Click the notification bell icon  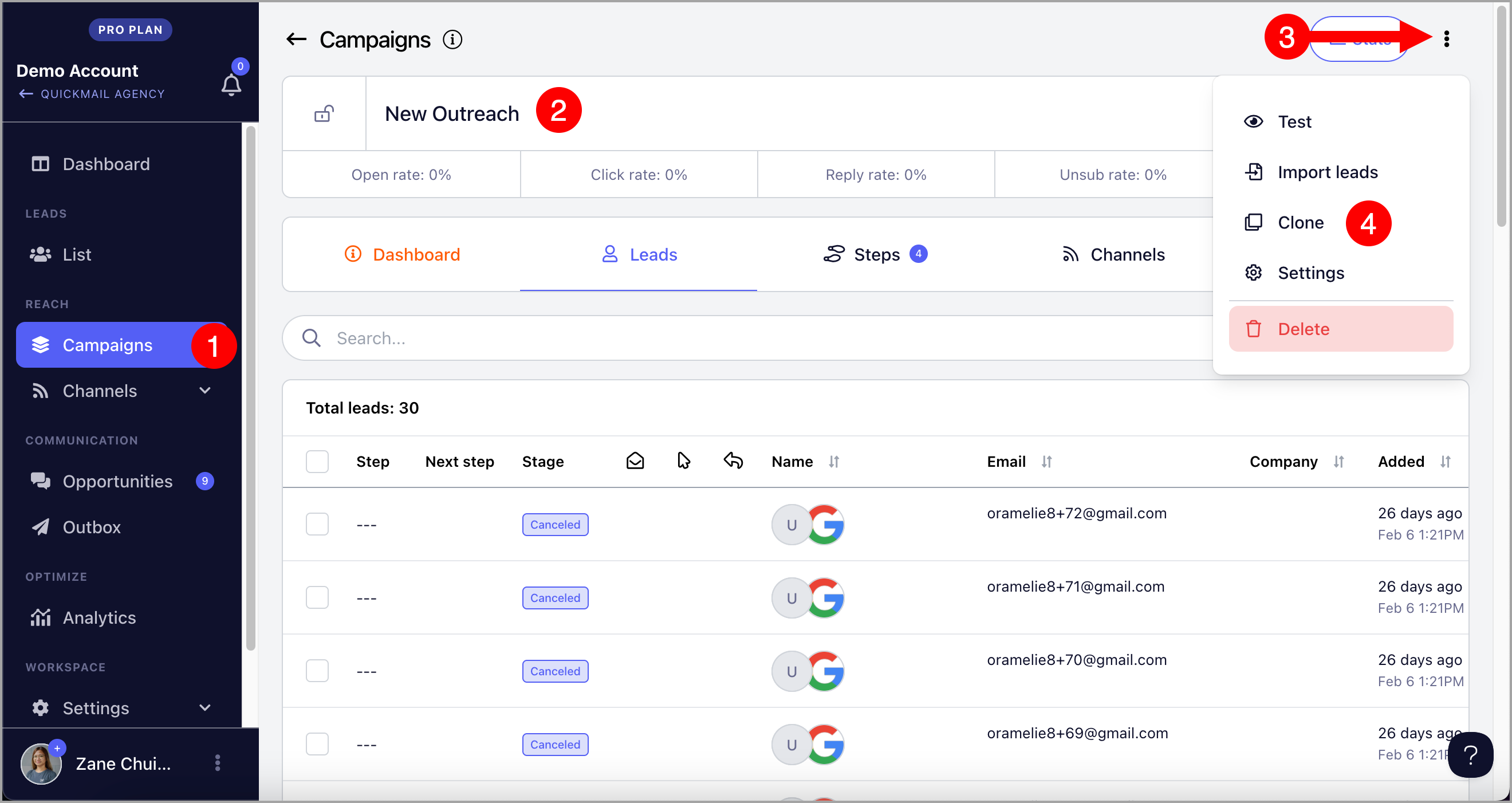231,86
